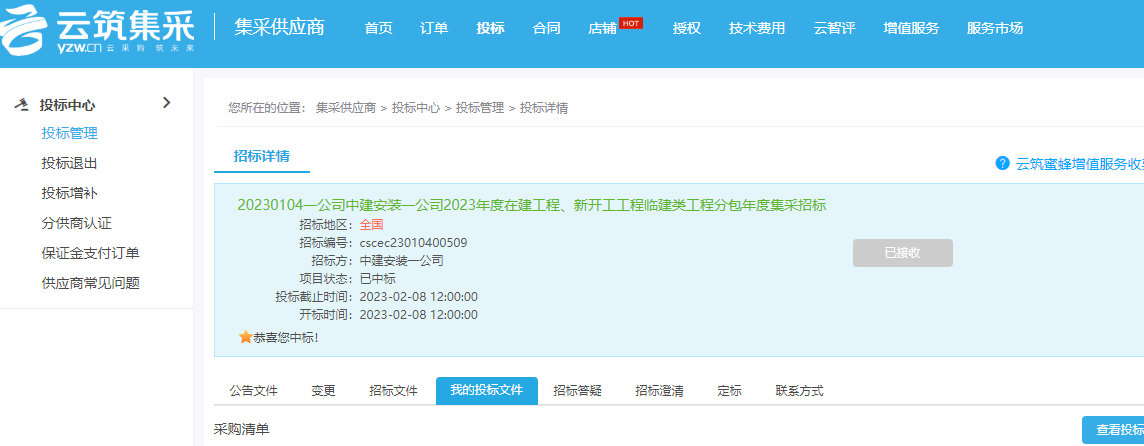This screenshot has width=1144, height=446.
Task: Click the blue help question-mark icon
Action: click(x=1002, y=163)
